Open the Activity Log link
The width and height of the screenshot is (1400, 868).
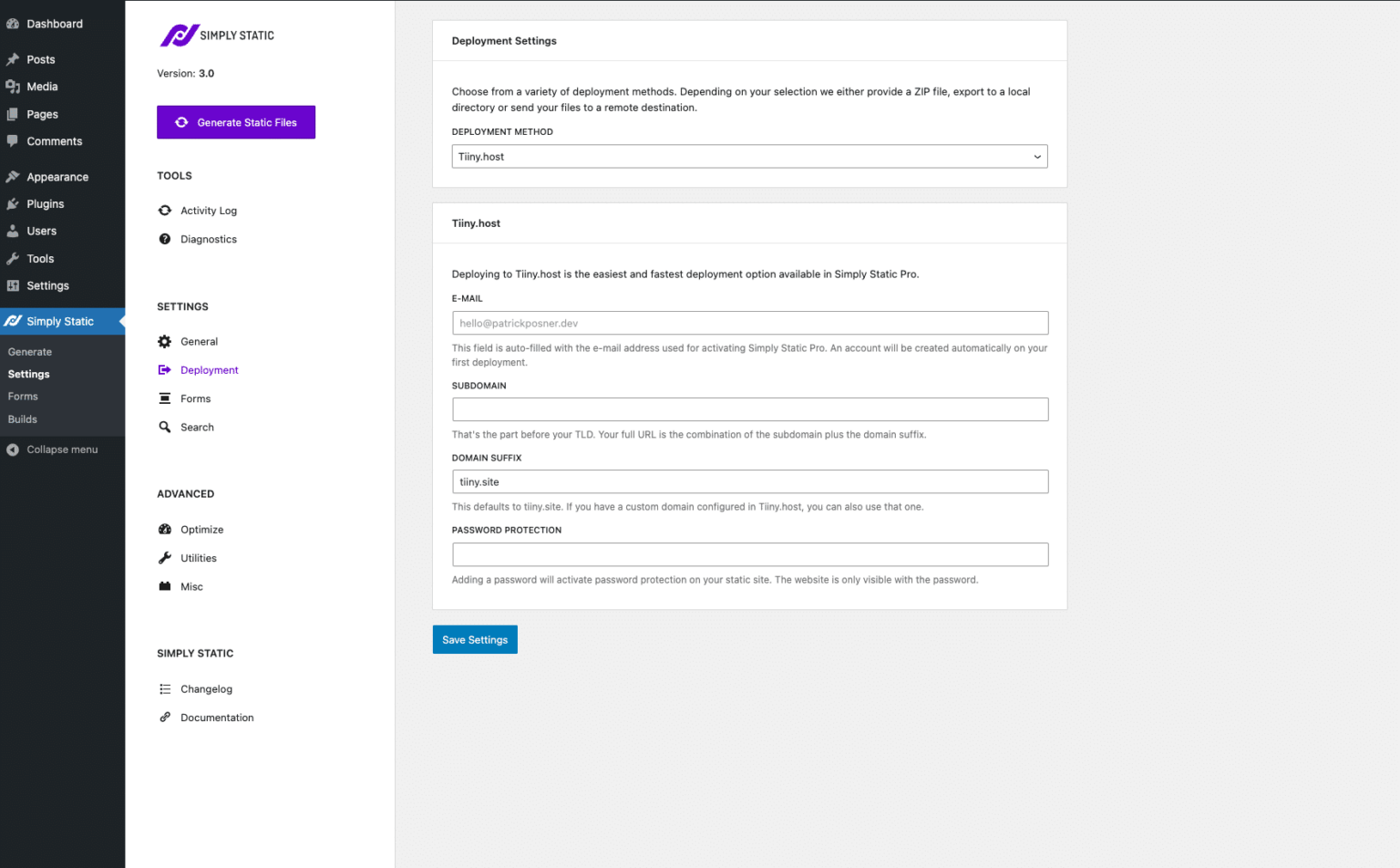point(209,211)
